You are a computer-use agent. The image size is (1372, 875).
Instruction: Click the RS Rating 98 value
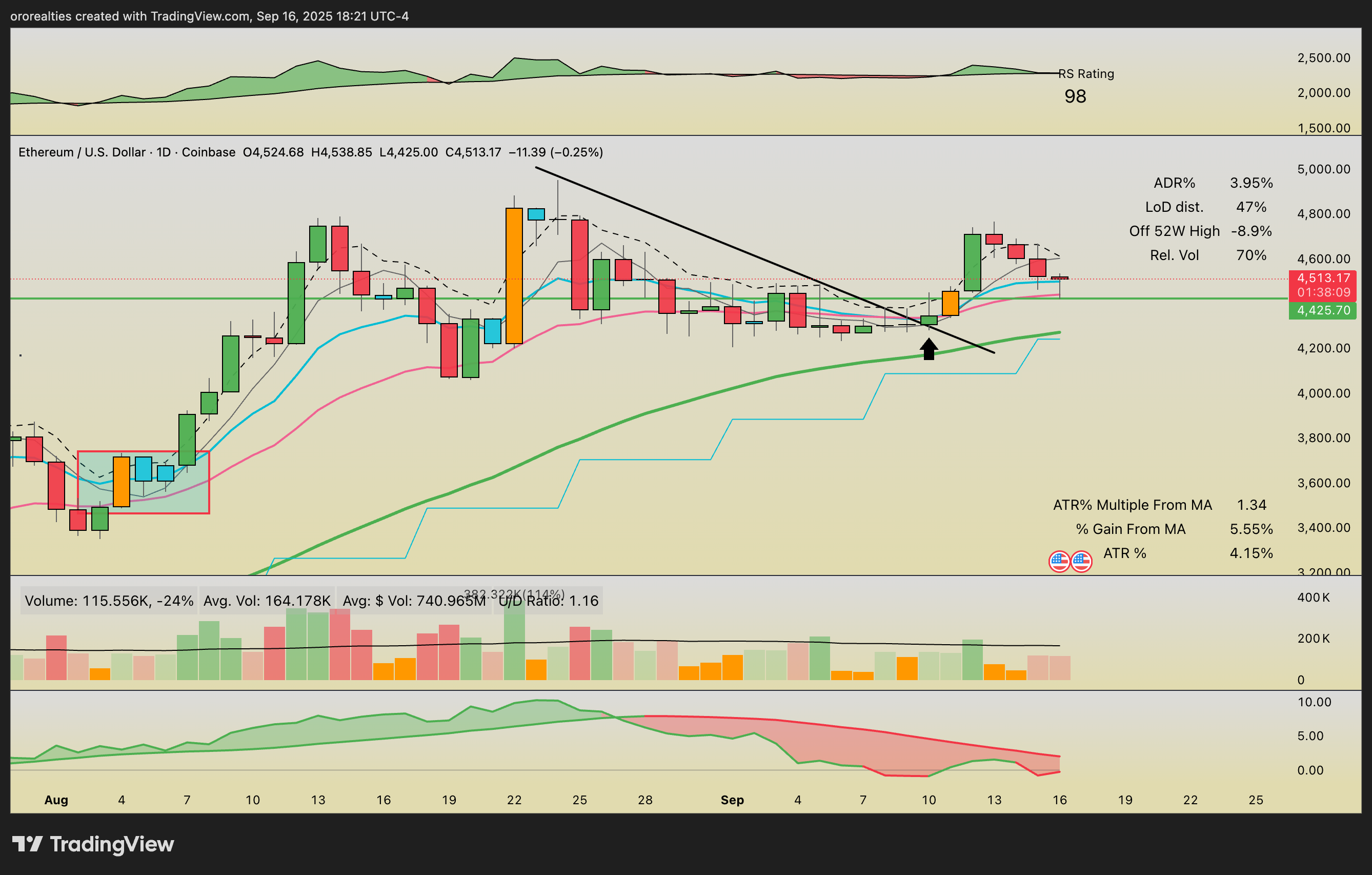click(x=1075, y=96)
